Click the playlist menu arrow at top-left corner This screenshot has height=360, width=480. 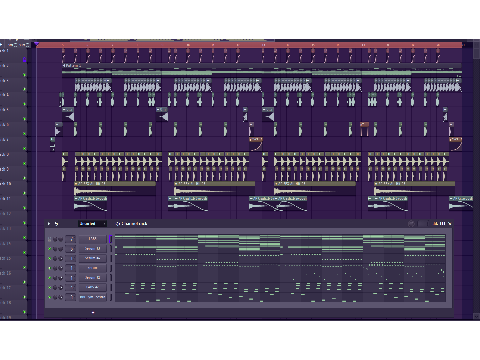1,44
